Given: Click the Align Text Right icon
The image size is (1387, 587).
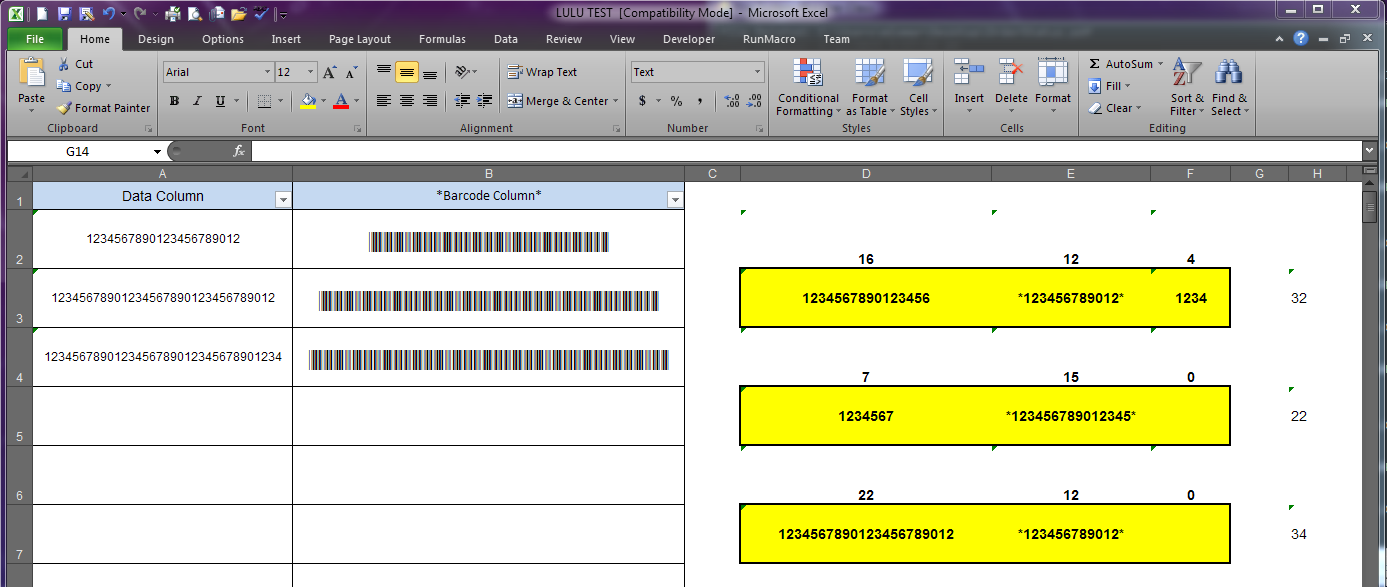Looking at the screenshot, I should (x=430, y=101).
